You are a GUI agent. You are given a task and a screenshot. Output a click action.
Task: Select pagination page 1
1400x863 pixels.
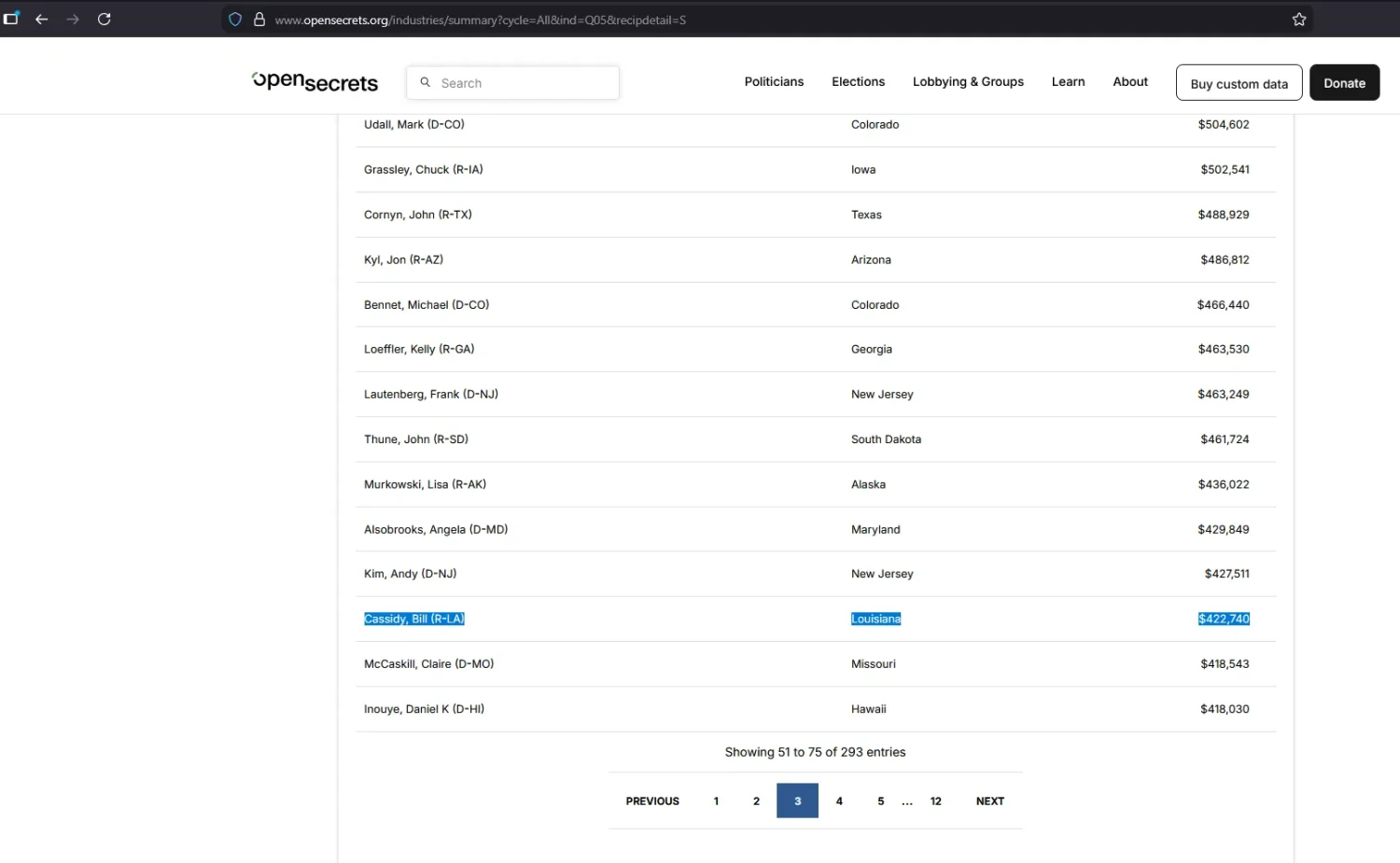pos(716,801)
